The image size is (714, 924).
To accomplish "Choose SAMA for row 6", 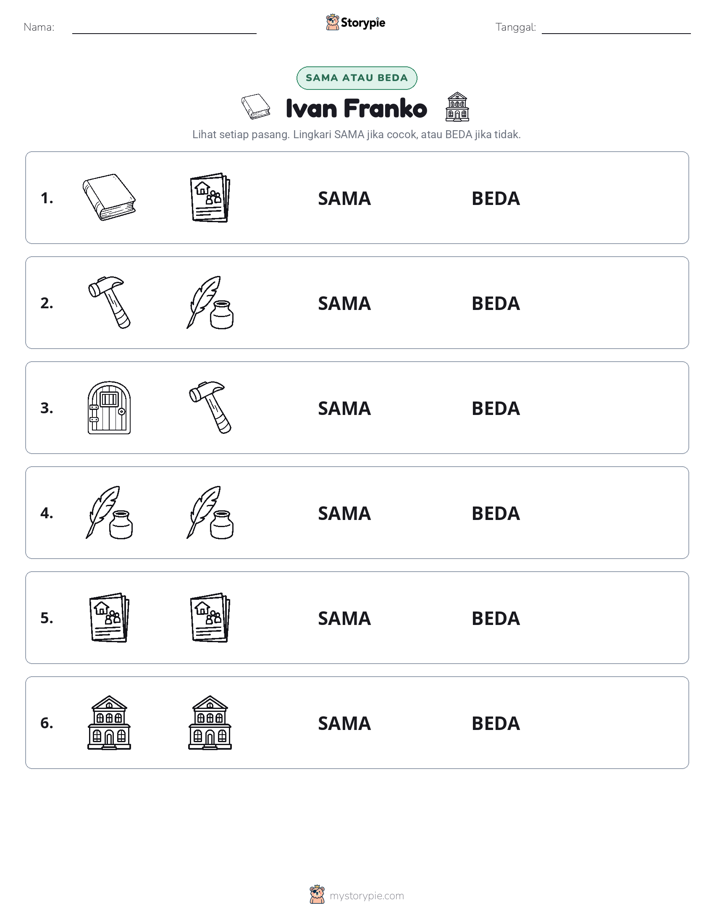I will [344, 723].
